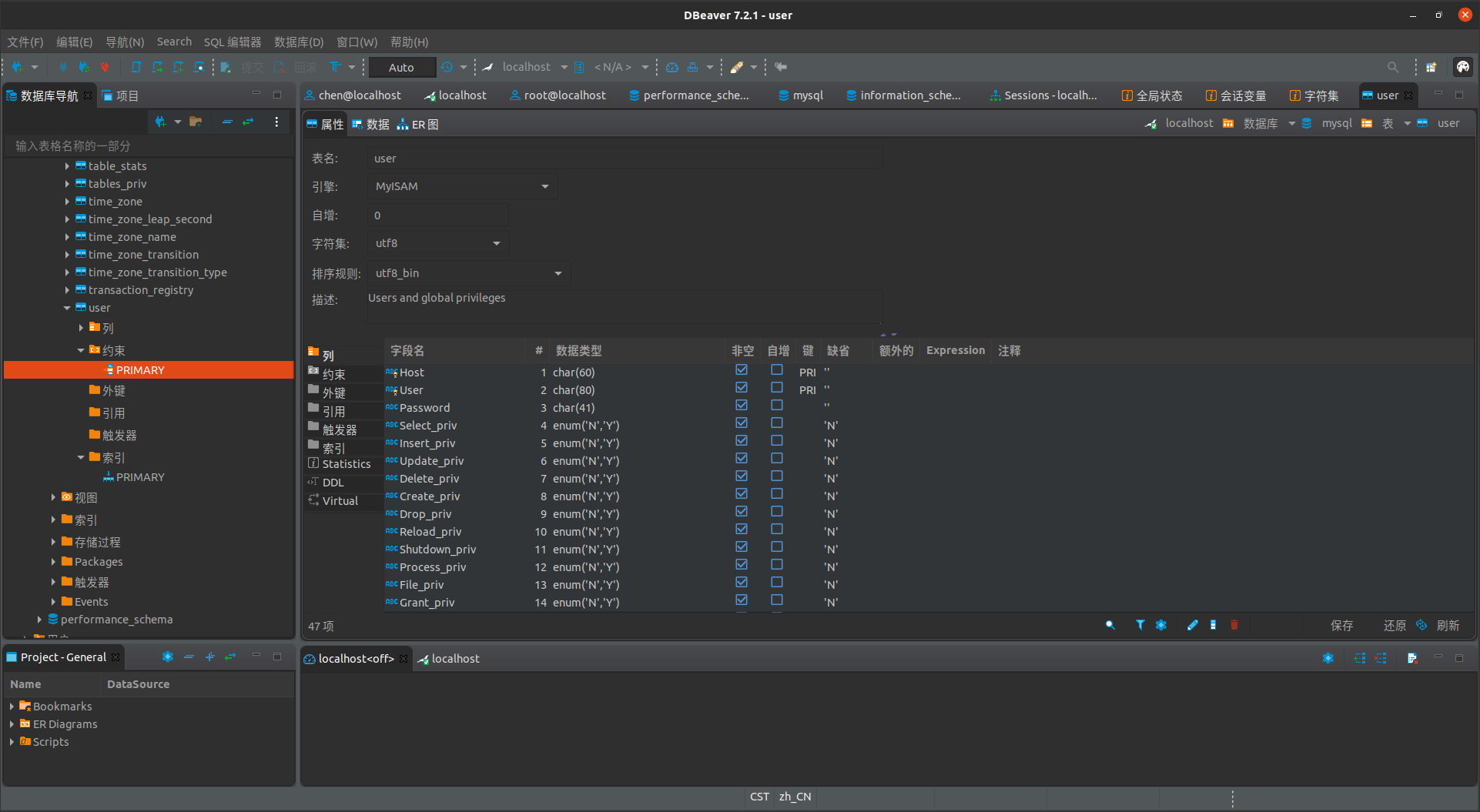1480x812 pixels.
Task: Expand the table_stats tree node
Action: coord(67,166)
